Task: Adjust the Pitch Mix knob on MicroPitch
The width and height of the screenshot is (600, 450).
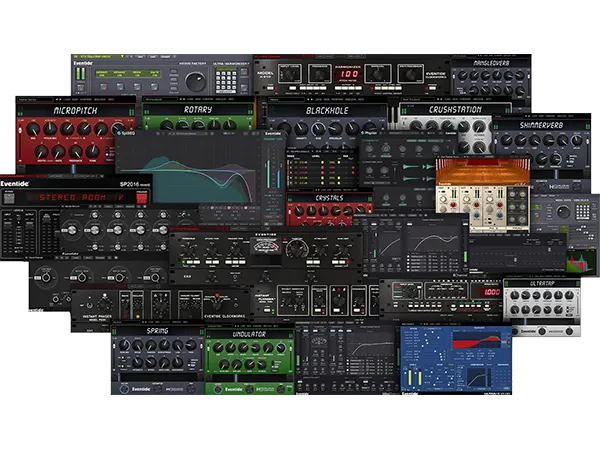Action: click(x=50, y=129)
